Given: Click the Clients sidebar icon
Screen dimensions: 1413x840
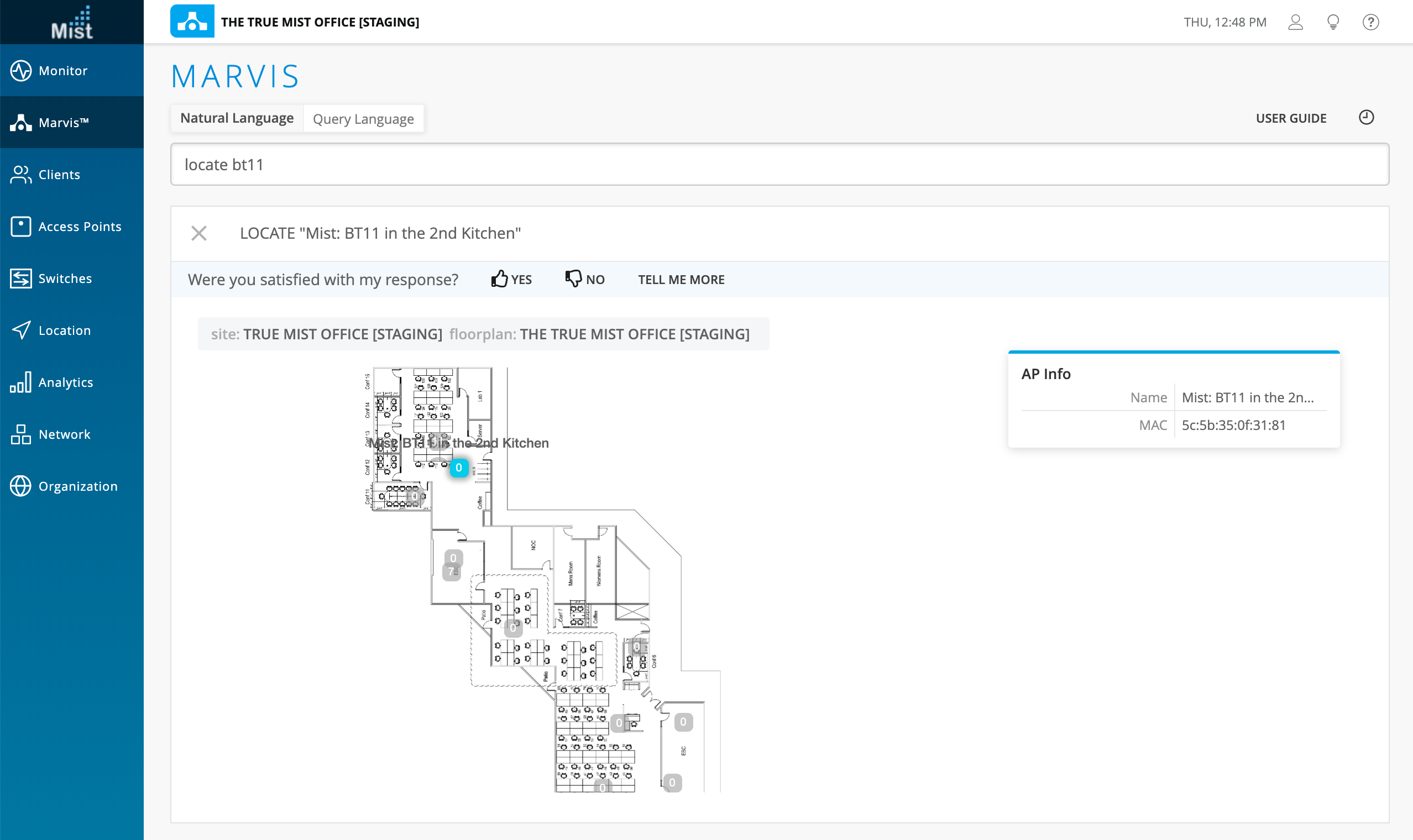Looking at the screenshot, I should click(21, 174).
